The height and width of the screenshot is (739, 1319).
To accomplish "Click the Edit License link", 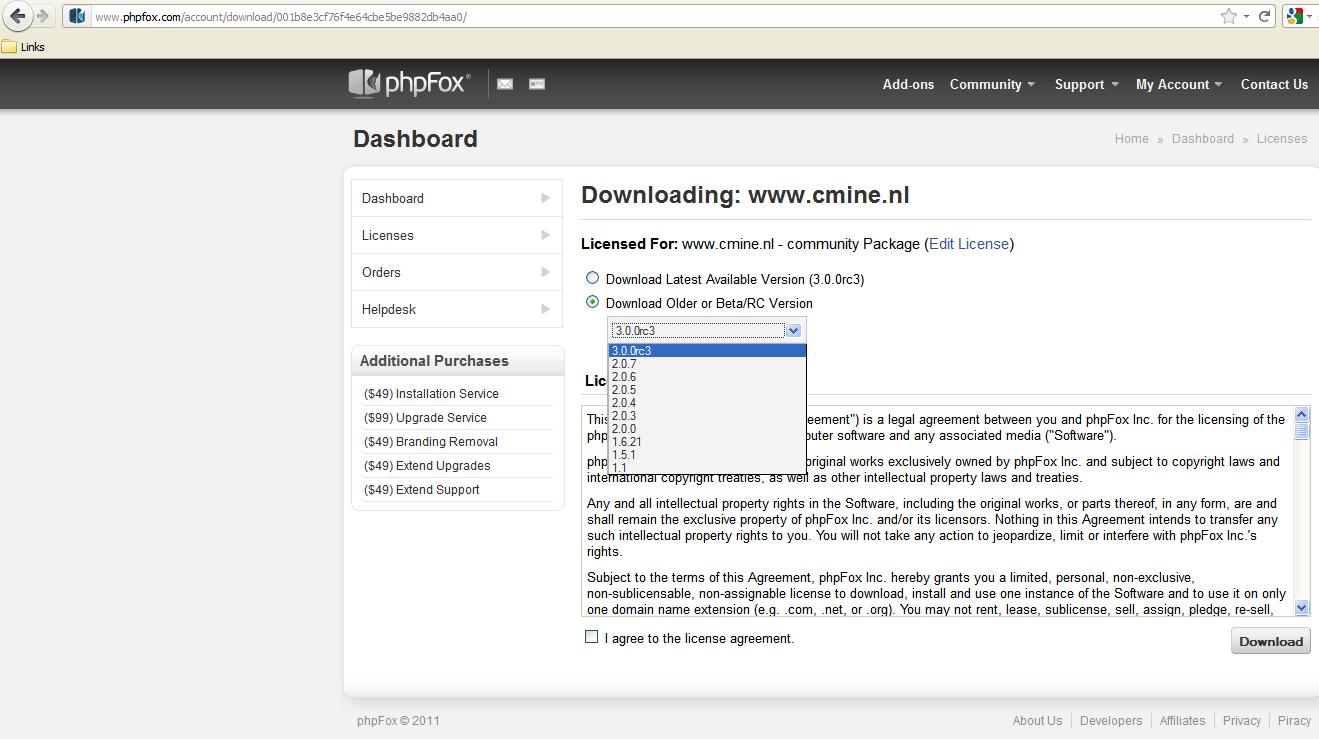I will pyautogui.click(x=969, y=244).
